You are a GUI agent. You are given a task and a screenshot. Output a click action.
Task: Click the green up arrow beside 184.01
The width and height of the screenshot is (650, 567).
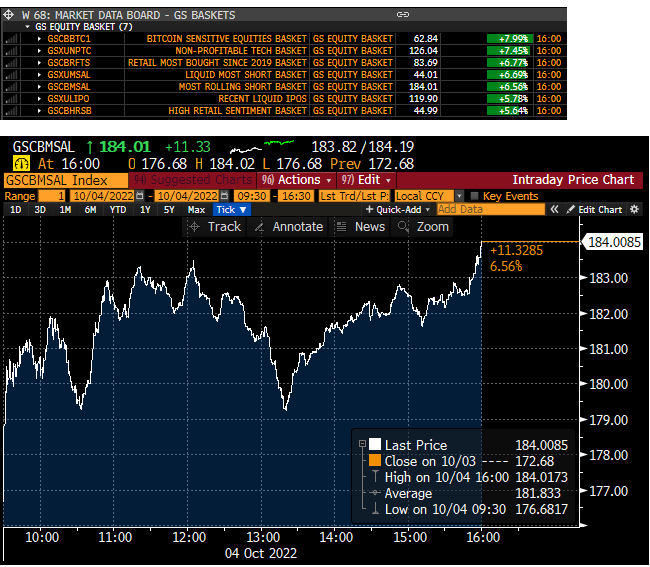point(90,147)
